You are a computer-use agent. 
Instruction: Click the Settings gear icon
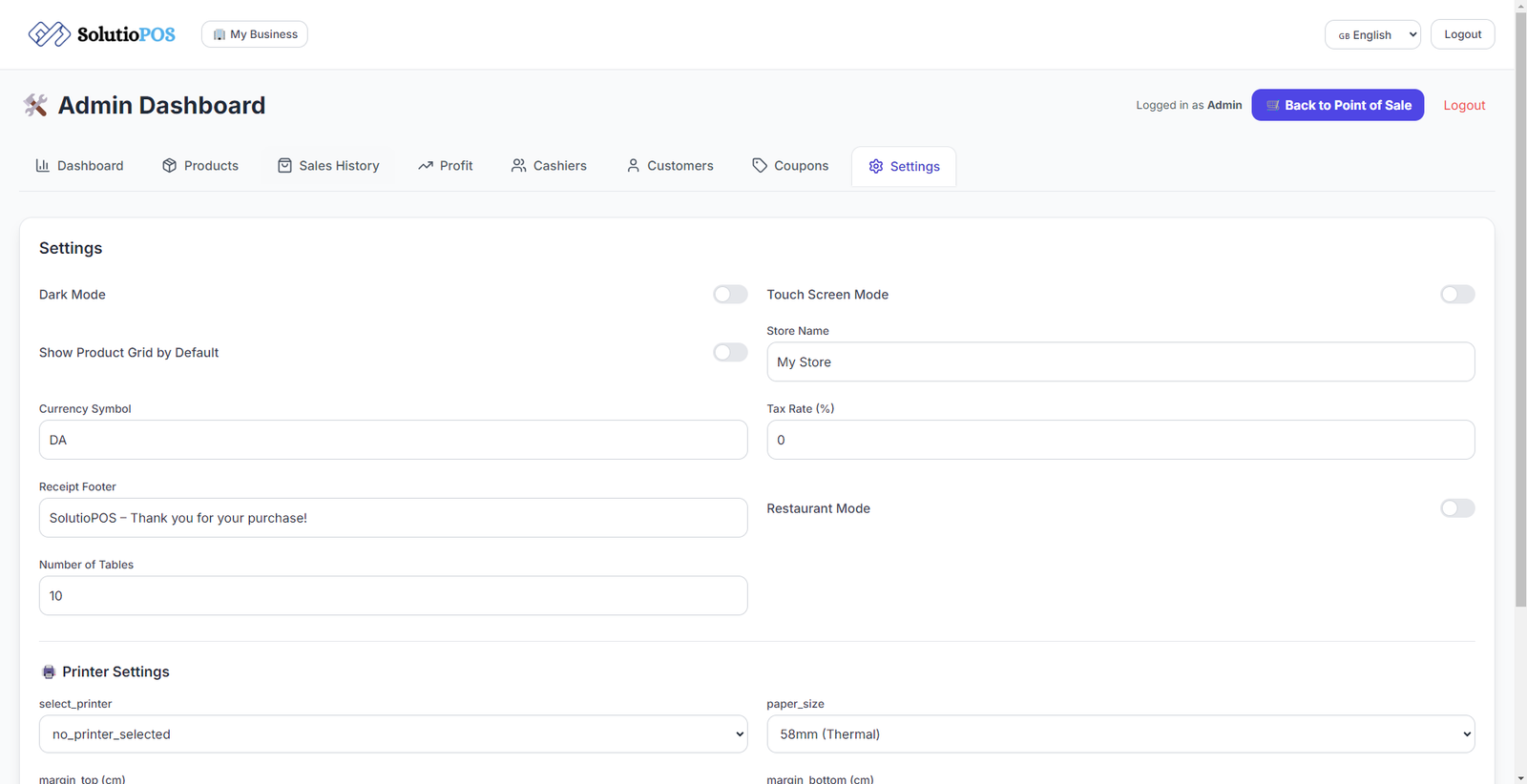tap(876, 166)
